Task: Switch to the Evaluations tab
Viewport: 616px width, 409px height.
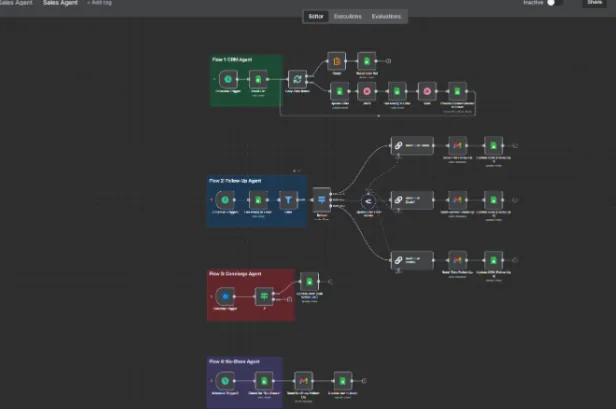Action: (386, 17)
